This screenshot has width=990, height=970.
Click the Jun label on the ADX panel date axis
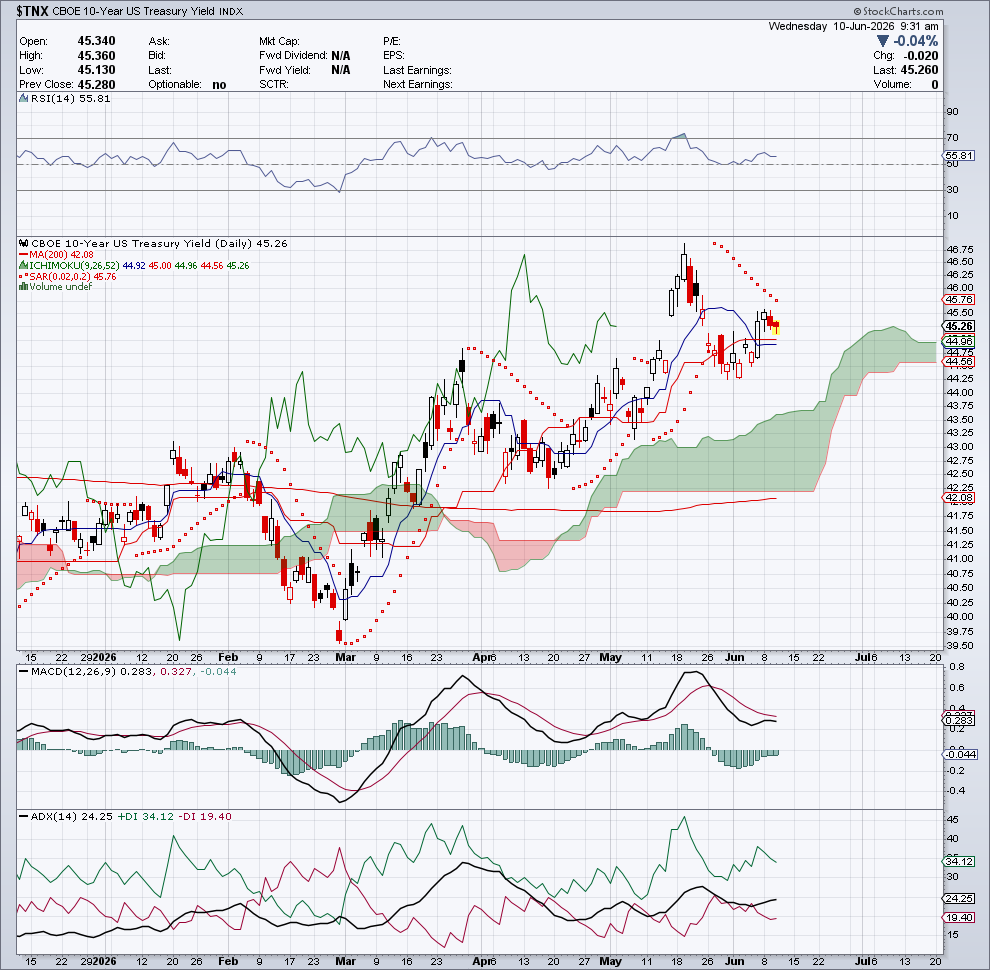click(734, 961)
